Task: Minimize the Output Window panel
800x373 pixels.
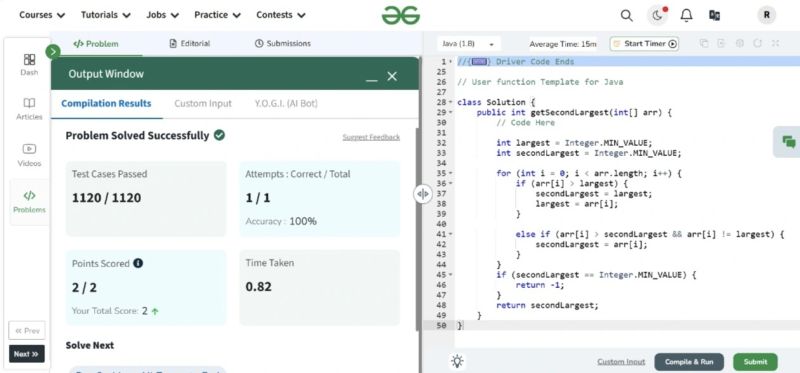Action: click(371, 78)
